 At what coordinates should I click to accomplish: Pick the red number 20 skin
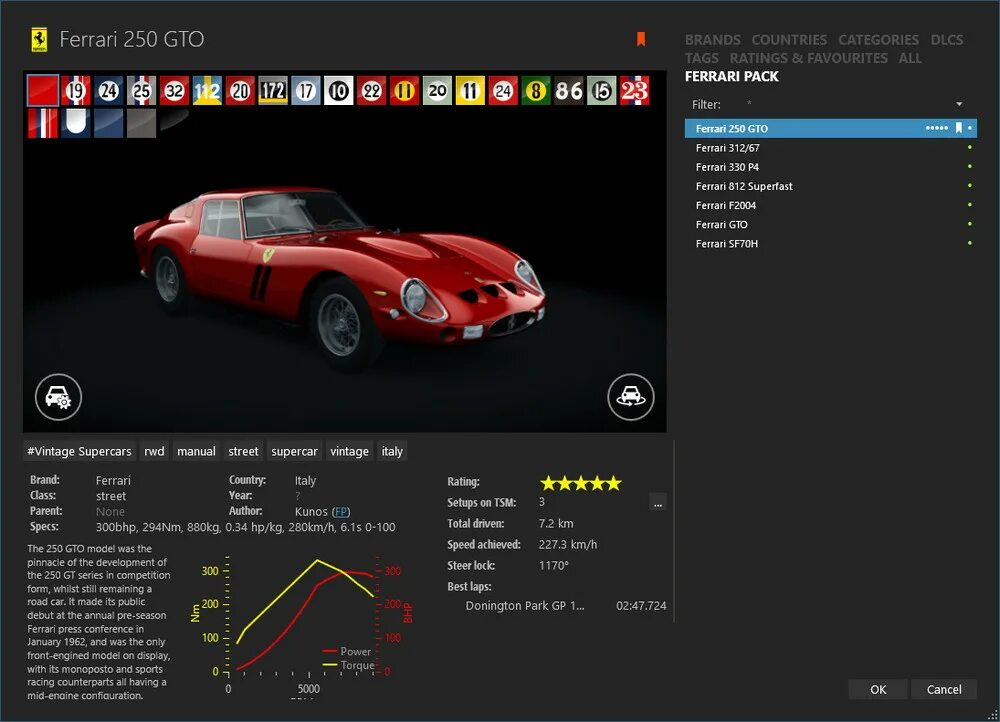tap(240, 91)
